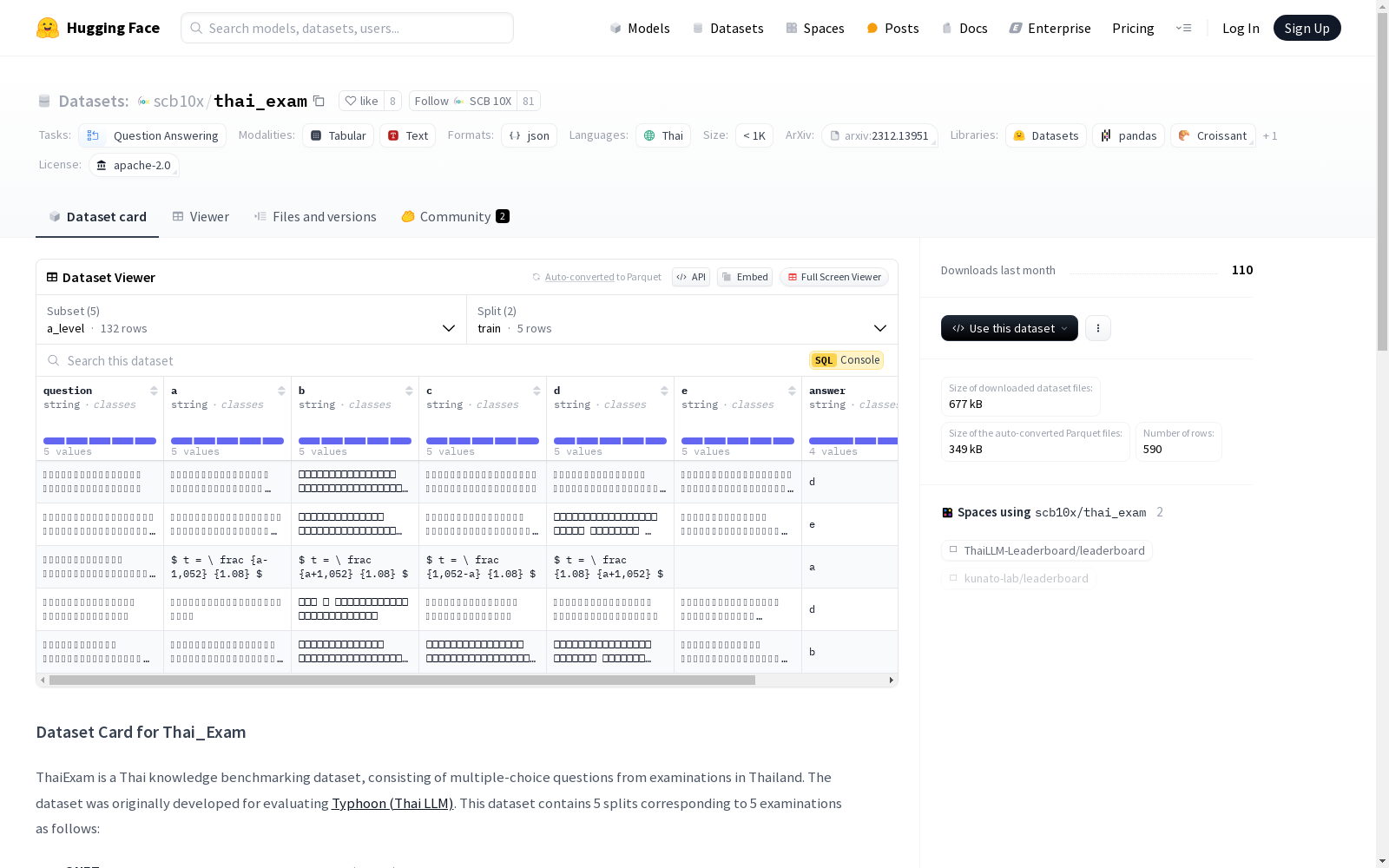Open the navigation overflow menu icon

point(1183,28)
